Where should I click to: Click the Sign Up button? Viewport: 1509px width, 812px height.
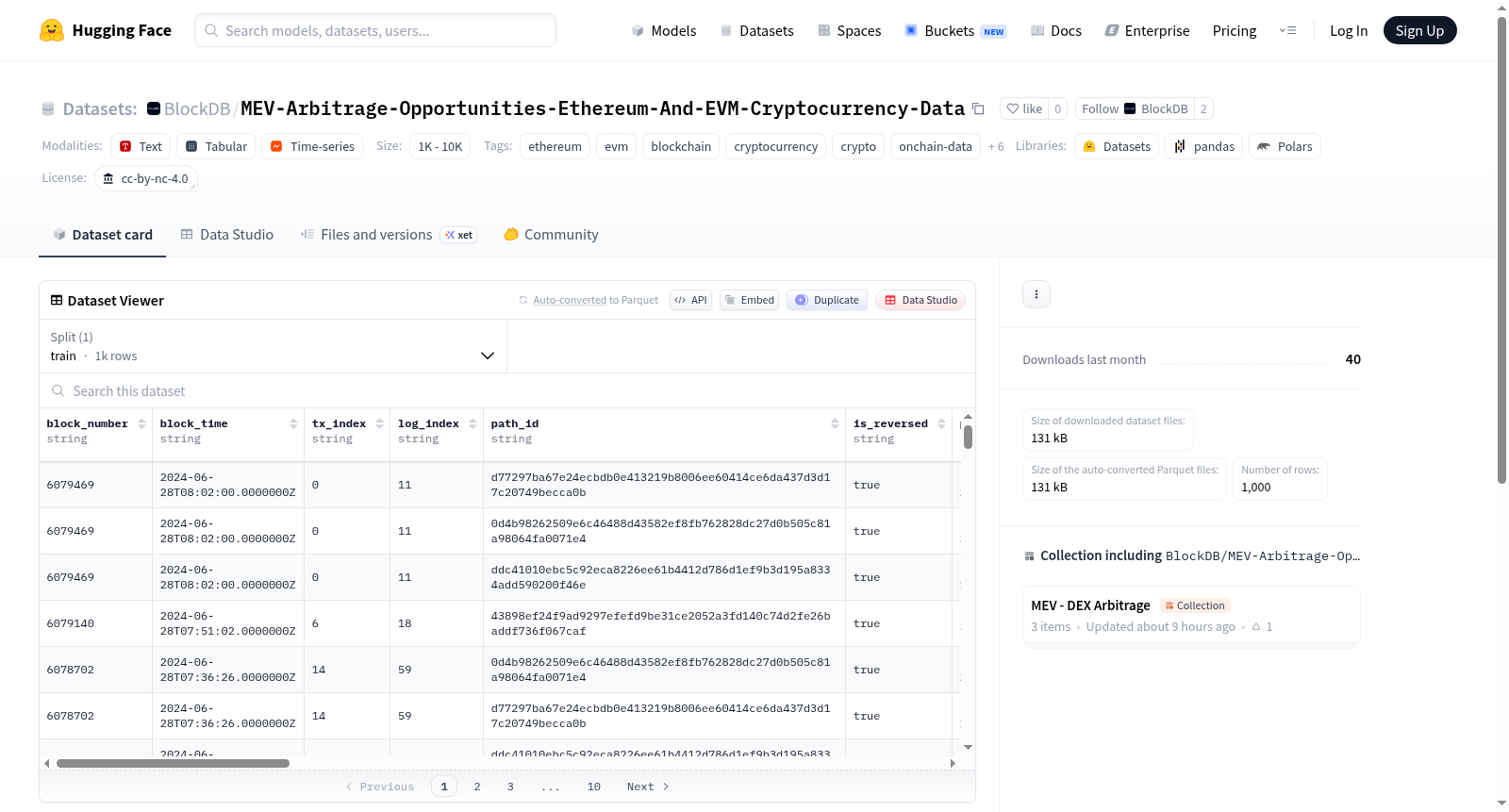click(x=1419, y=31)
